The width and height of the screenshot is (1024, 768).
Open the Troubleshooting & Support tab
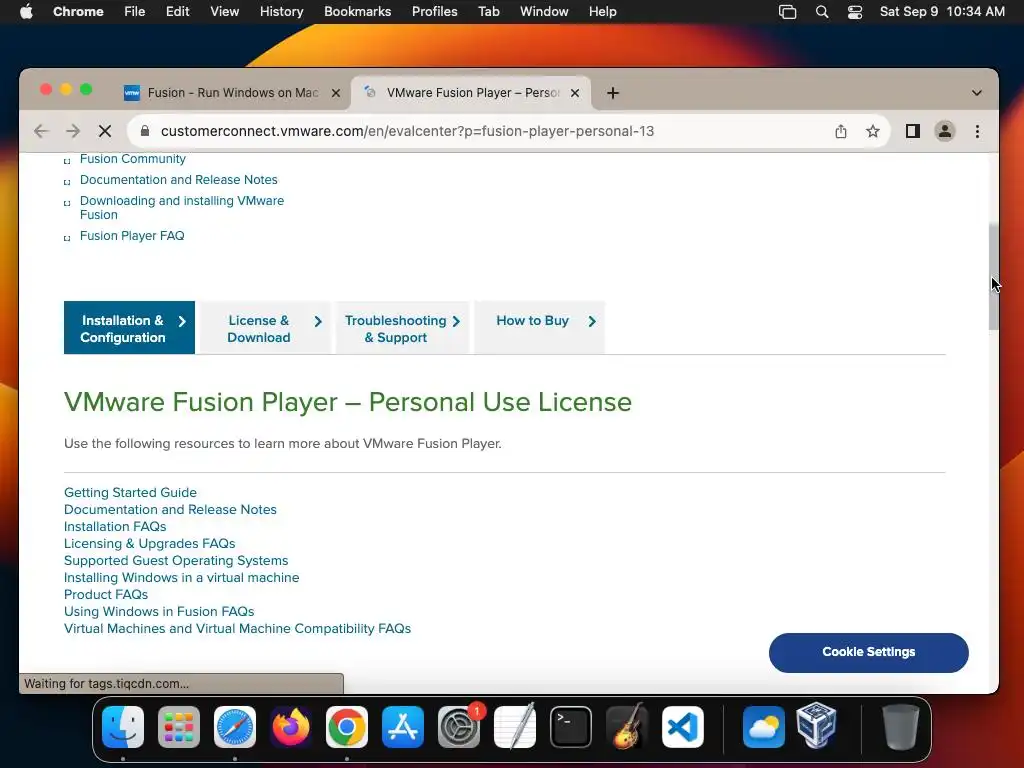(402, 328)
